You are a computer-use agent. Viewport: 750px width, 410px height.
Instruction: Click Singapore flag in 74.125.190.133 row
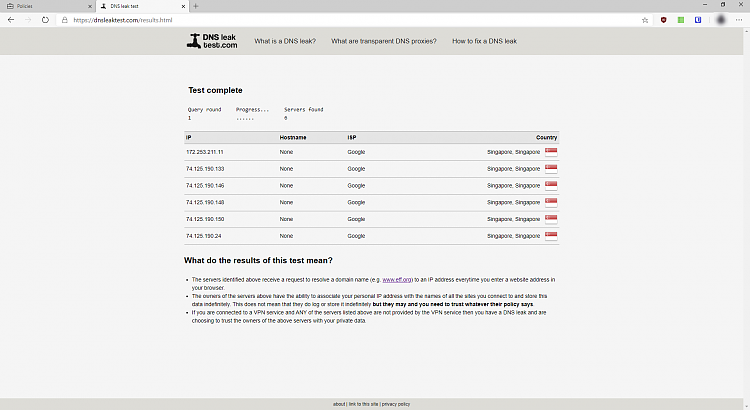click(551, 169)
